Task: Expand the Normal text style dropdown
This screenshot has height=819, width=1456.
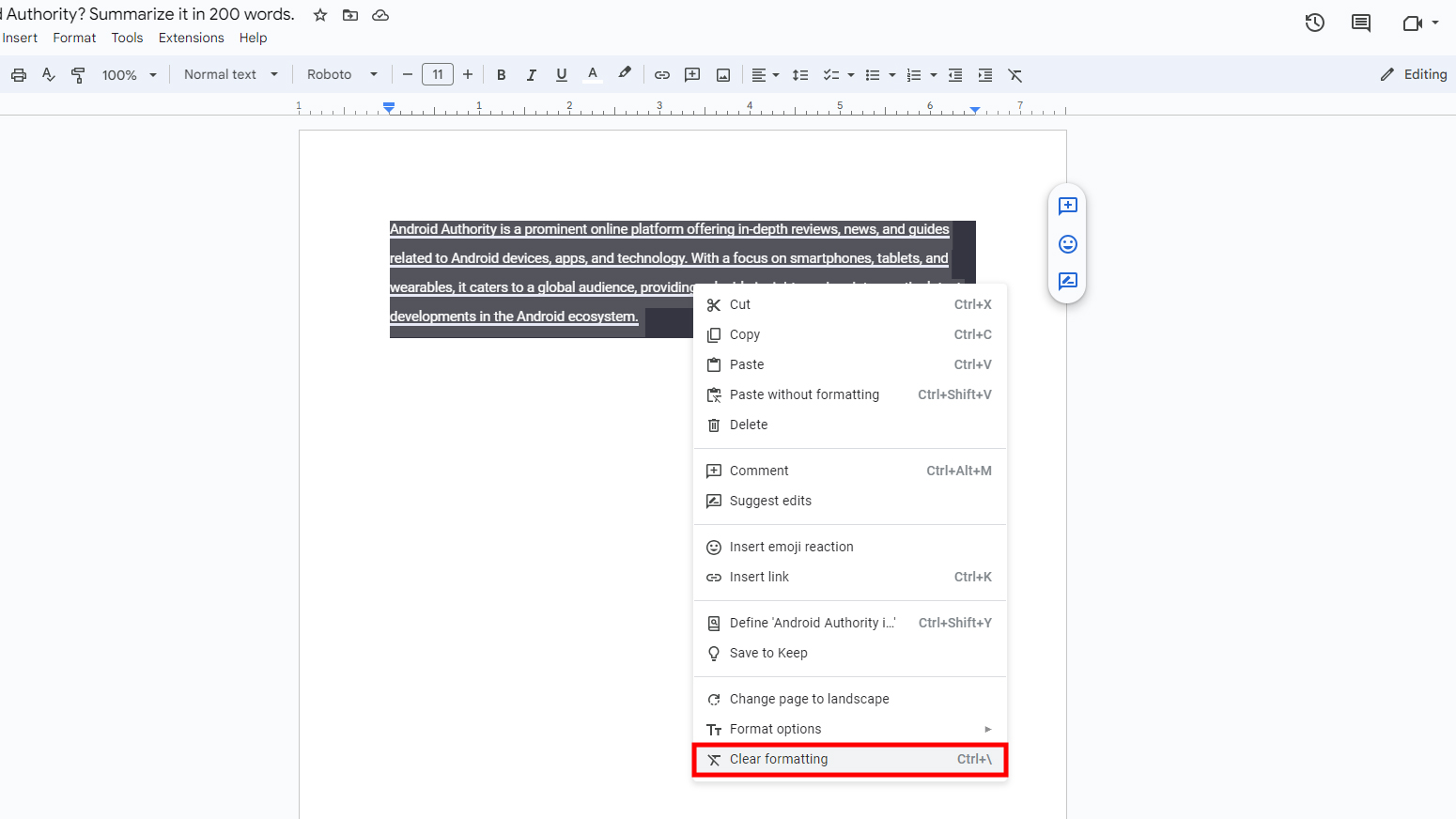Action: tap(230, 75)
